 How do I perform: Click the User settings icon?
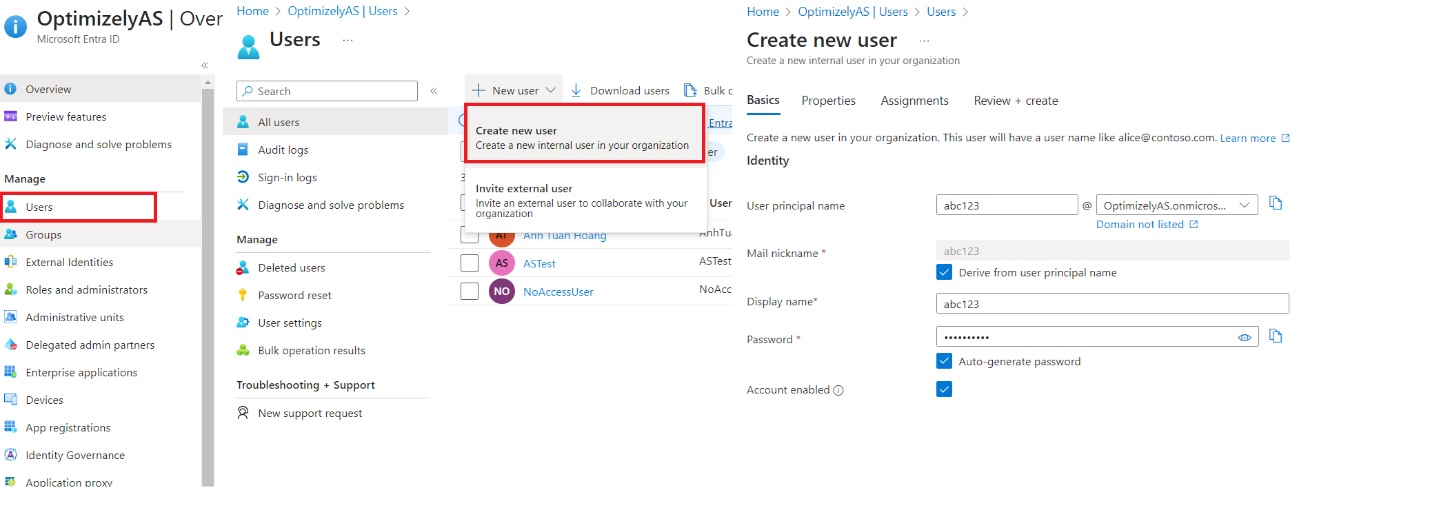point(243,323)
